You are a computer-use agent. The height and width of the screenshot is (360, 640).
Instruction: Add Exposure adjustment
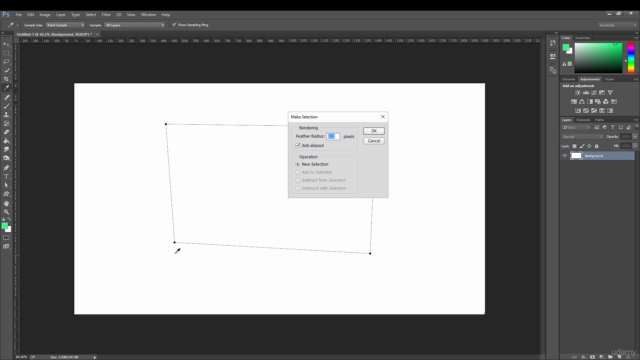602,93
